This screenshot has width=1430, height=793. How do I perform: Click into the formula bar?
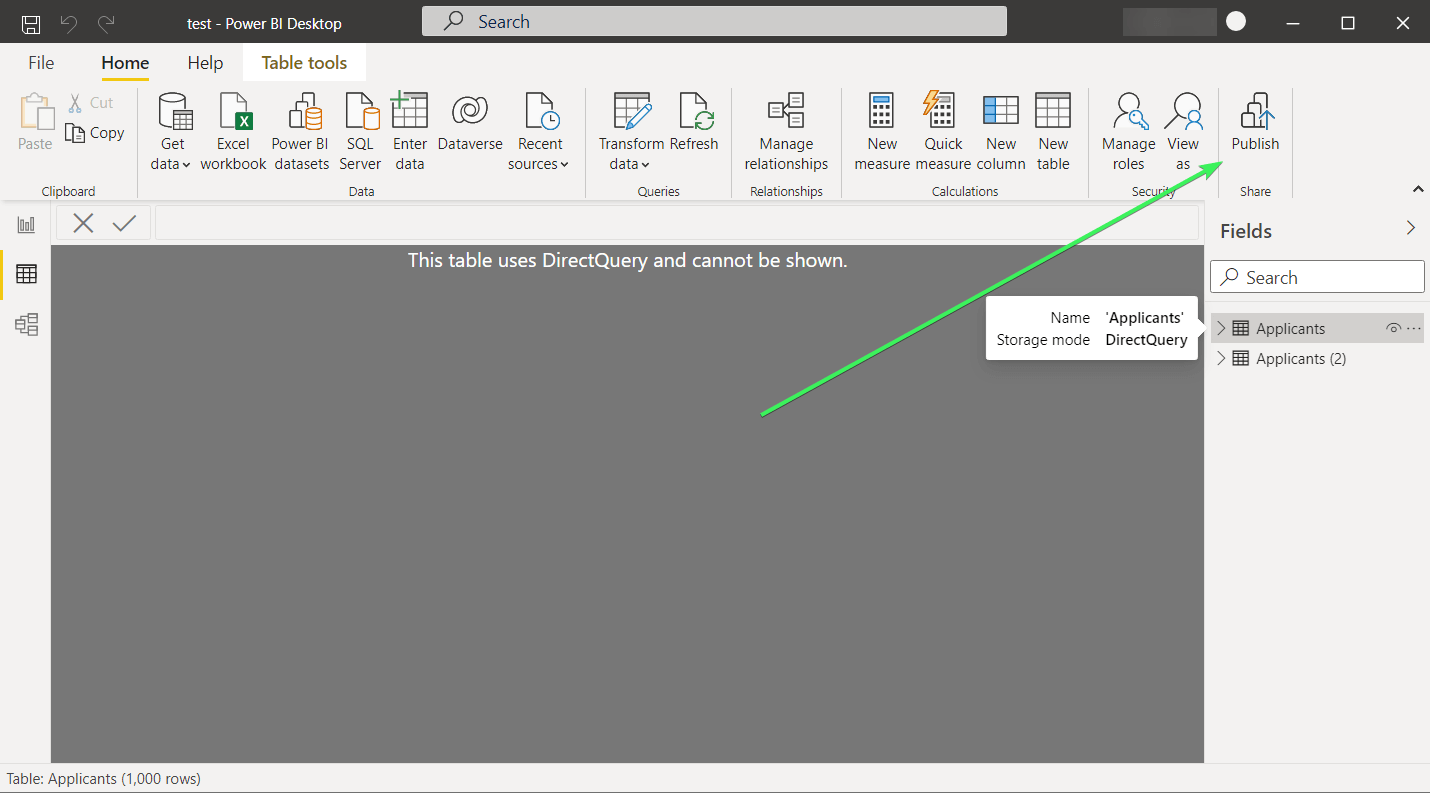(x=676, y=223)
